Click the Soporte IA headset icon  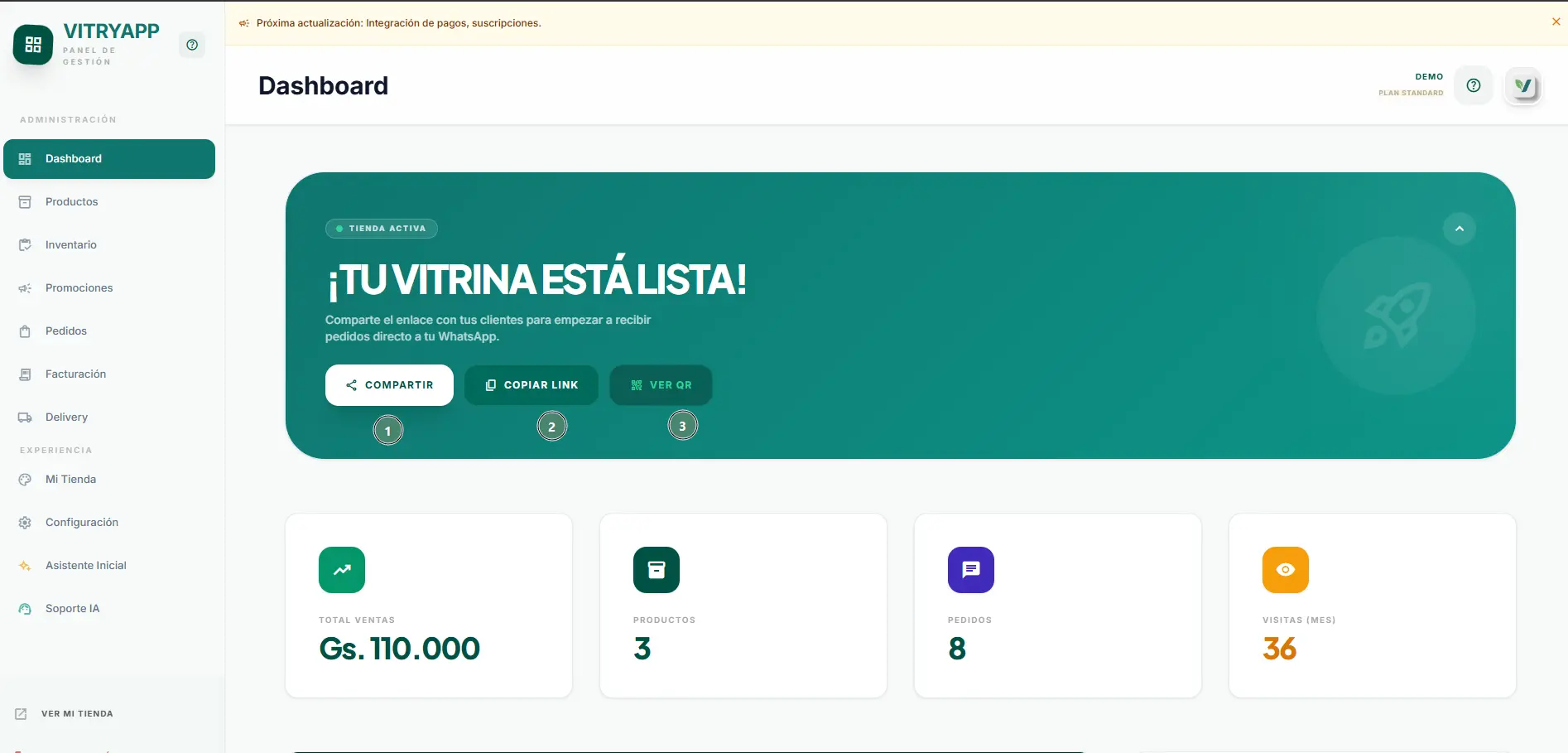click(x=25, y=609)
